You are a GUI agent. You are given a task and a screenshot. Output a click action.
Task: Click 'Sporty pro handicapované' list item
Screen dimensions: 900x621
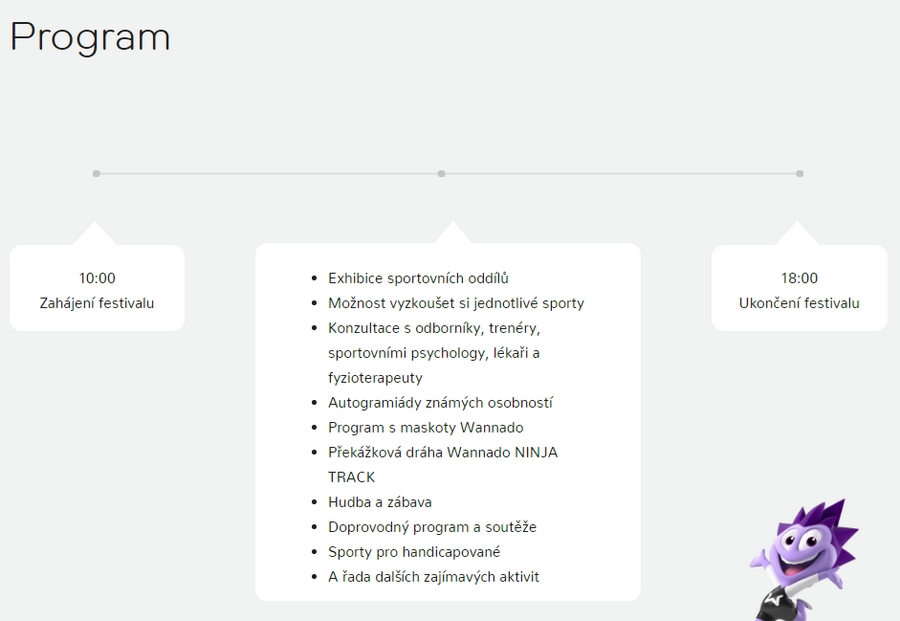414,552
